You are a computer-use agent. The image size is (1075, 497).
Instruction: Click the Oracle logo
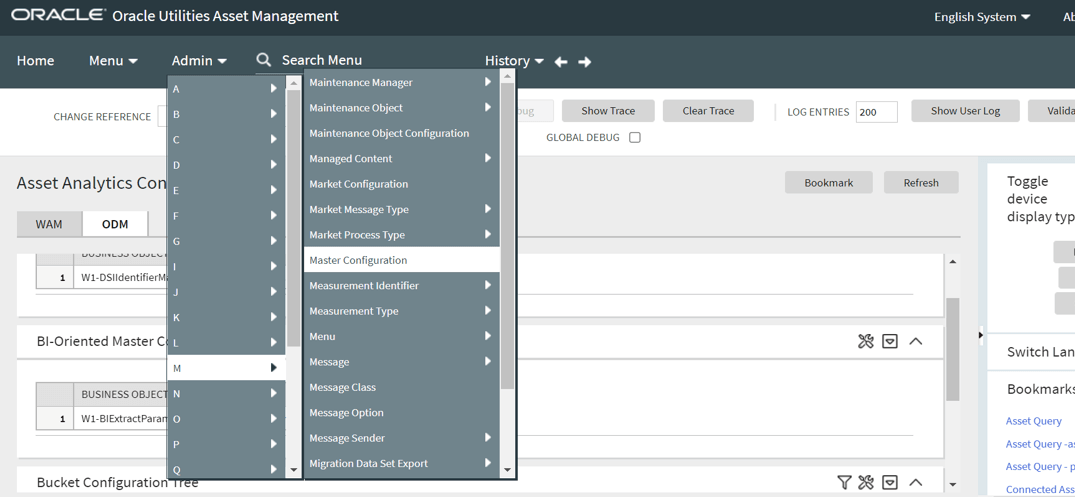click(x=58, y=15)
